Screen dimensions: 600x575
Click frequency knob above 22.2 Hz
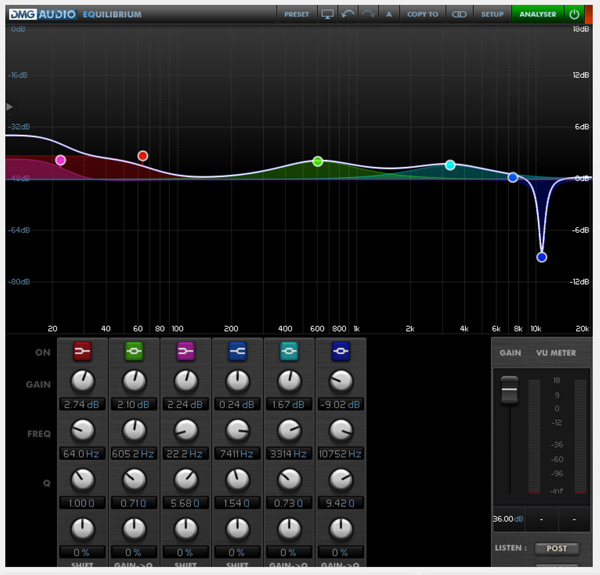(186, 430)
